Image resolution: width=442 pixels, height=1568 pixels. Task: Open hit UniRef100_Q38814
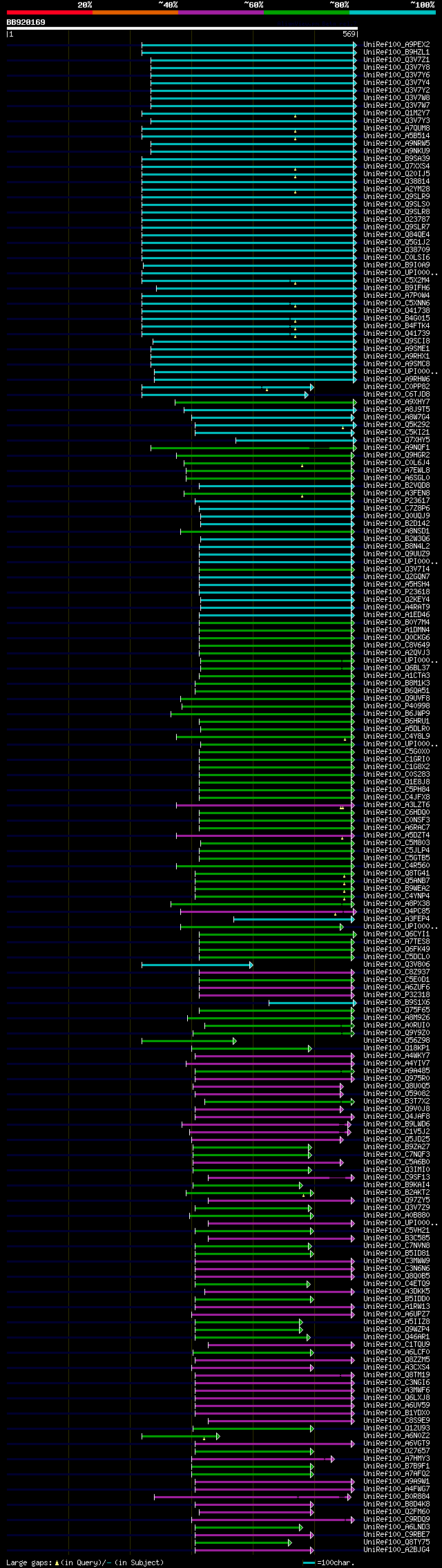(x=396, y=181)
